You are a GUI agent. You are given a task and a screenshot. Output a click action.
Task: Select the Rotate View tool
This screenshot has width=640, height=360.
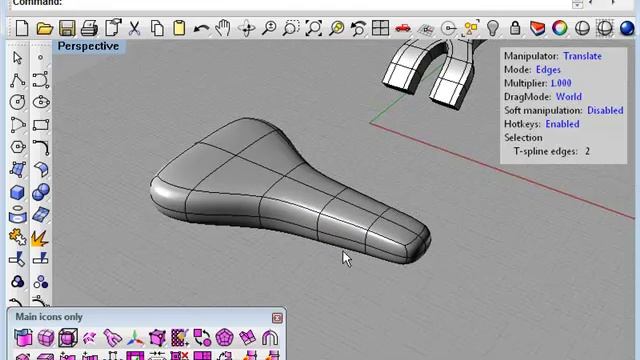pyautogui.click(x=247, y=29)
